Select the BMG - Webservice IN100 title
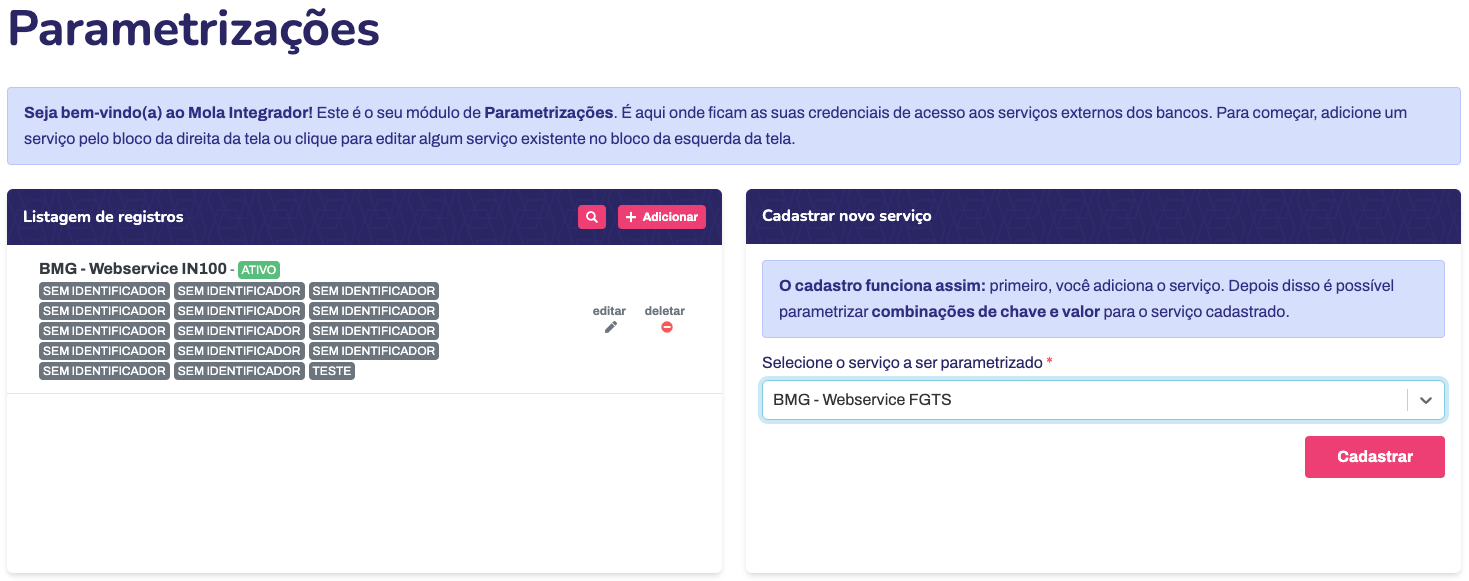The height and width of the screenshot is (581, 1469). pos(133,269)
